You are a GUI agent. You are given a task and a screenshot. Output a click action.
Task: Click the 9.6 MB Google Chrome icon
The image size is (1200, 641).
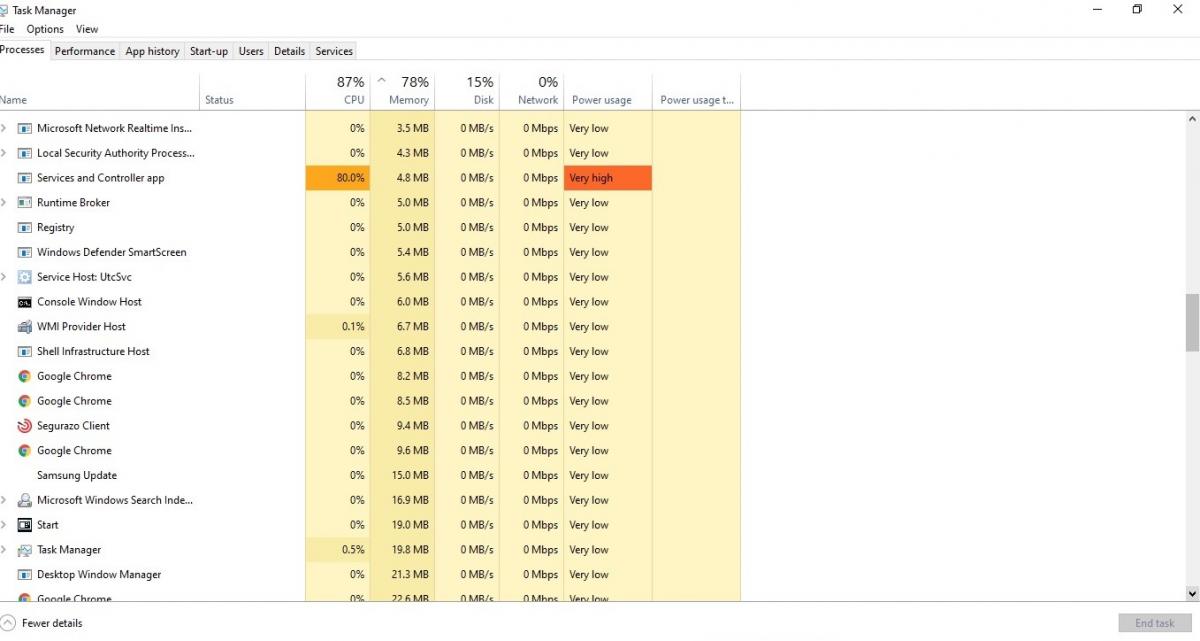click(25, 451)
